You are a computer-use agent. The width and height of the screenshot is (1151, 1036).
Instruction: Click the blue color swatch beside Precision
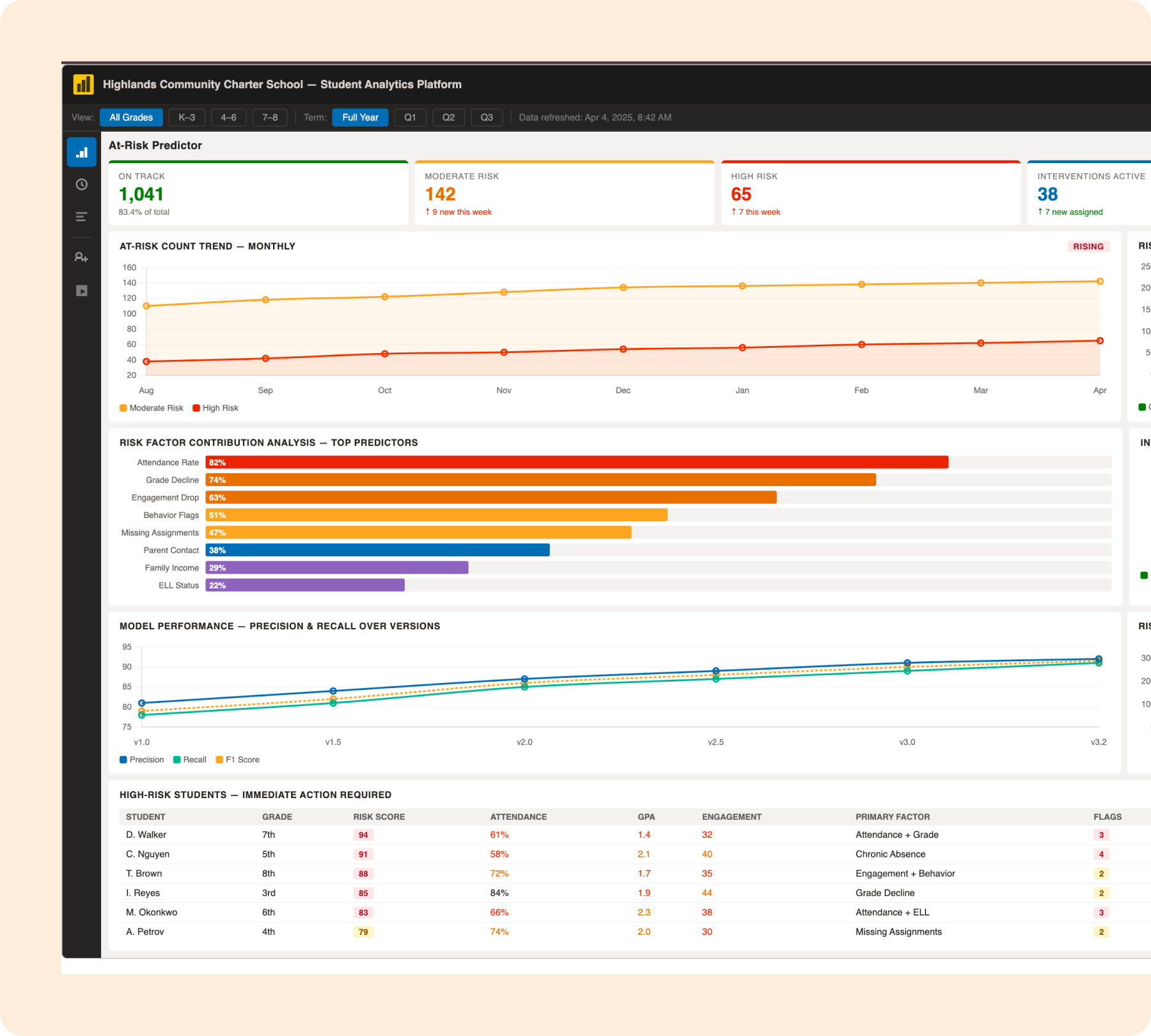[x=122, y=759]
